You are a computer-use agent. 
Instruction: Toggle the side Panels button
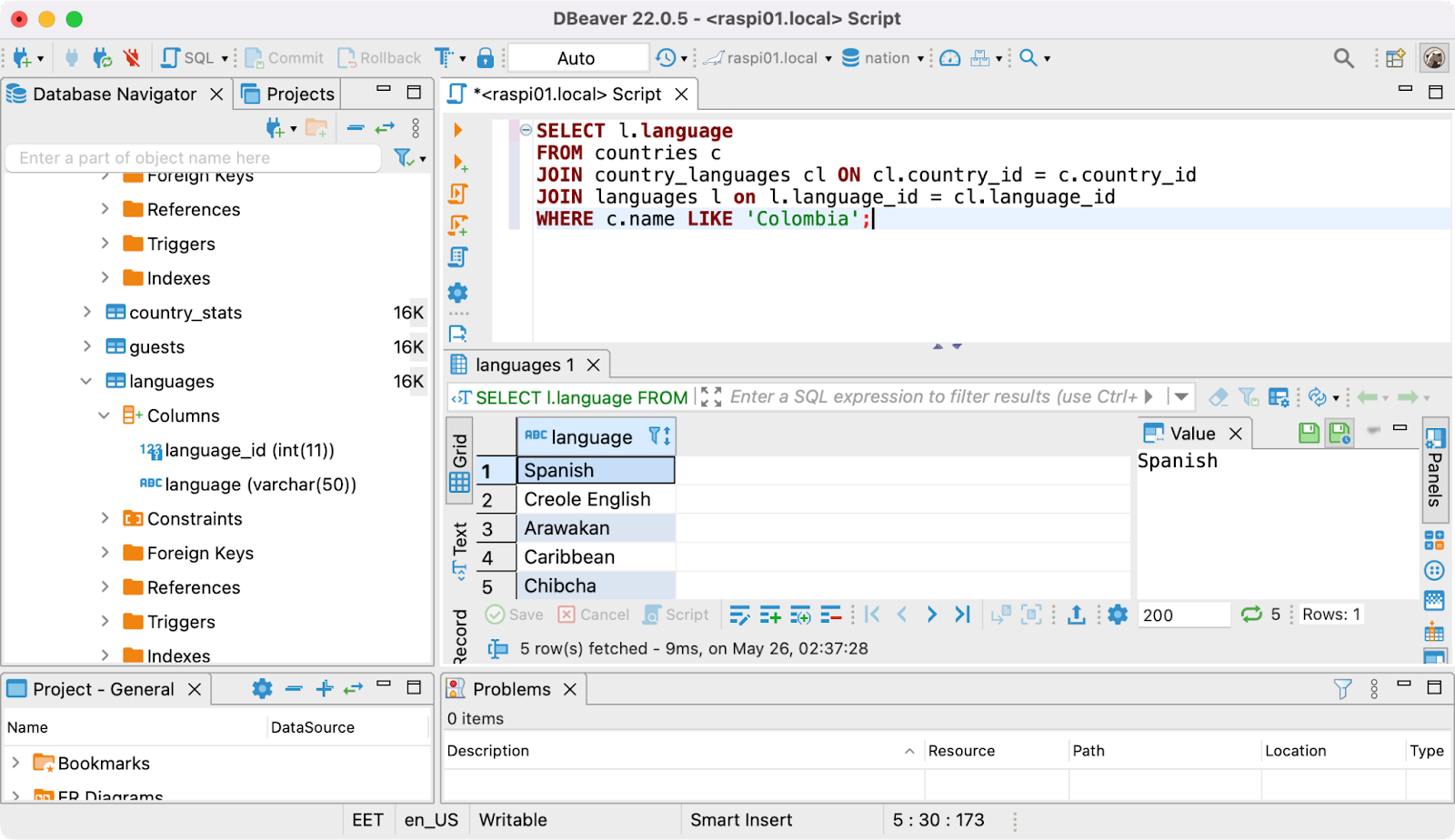click(x=1434, y=468)
